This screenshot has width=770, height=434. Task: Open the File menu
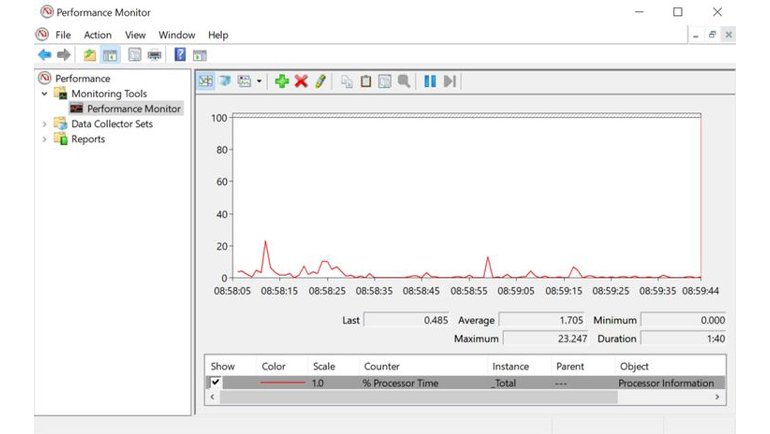point(63,35)
